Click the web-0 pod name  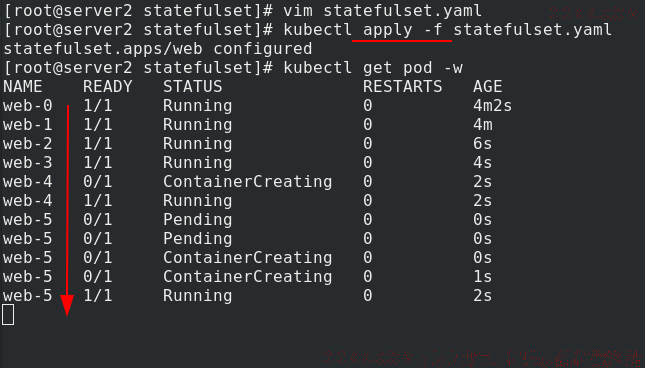28,106
